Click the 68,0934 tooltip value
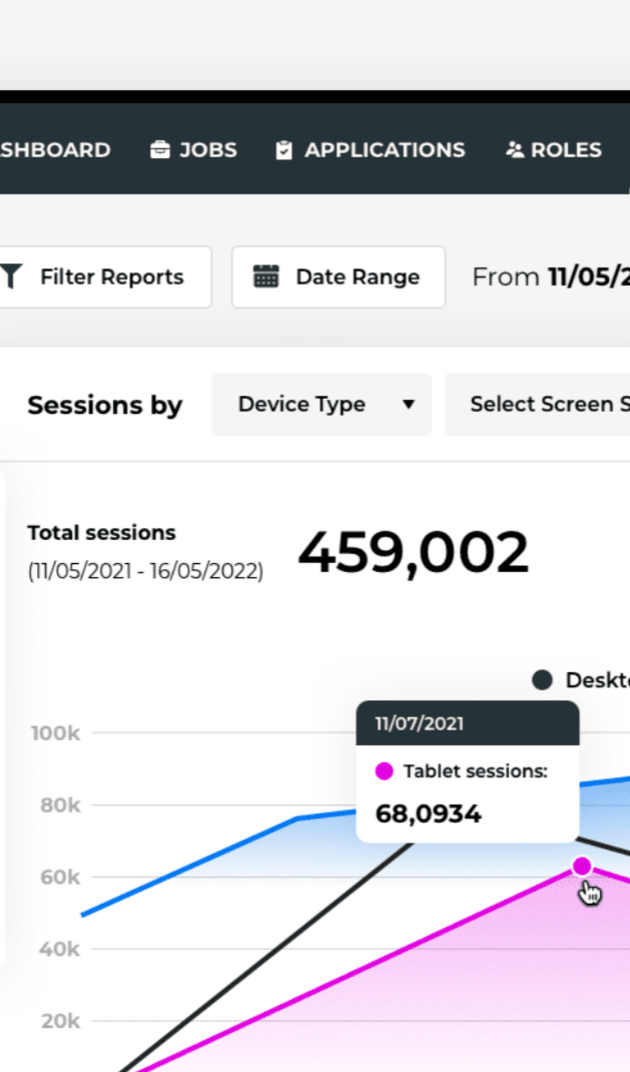Screen dimensions: 630x1072 429,814
